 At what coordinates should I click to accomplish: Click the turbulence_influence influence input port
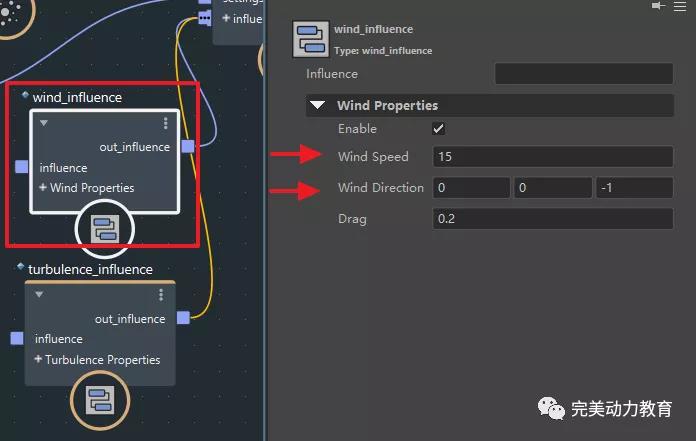pos(17,339)
